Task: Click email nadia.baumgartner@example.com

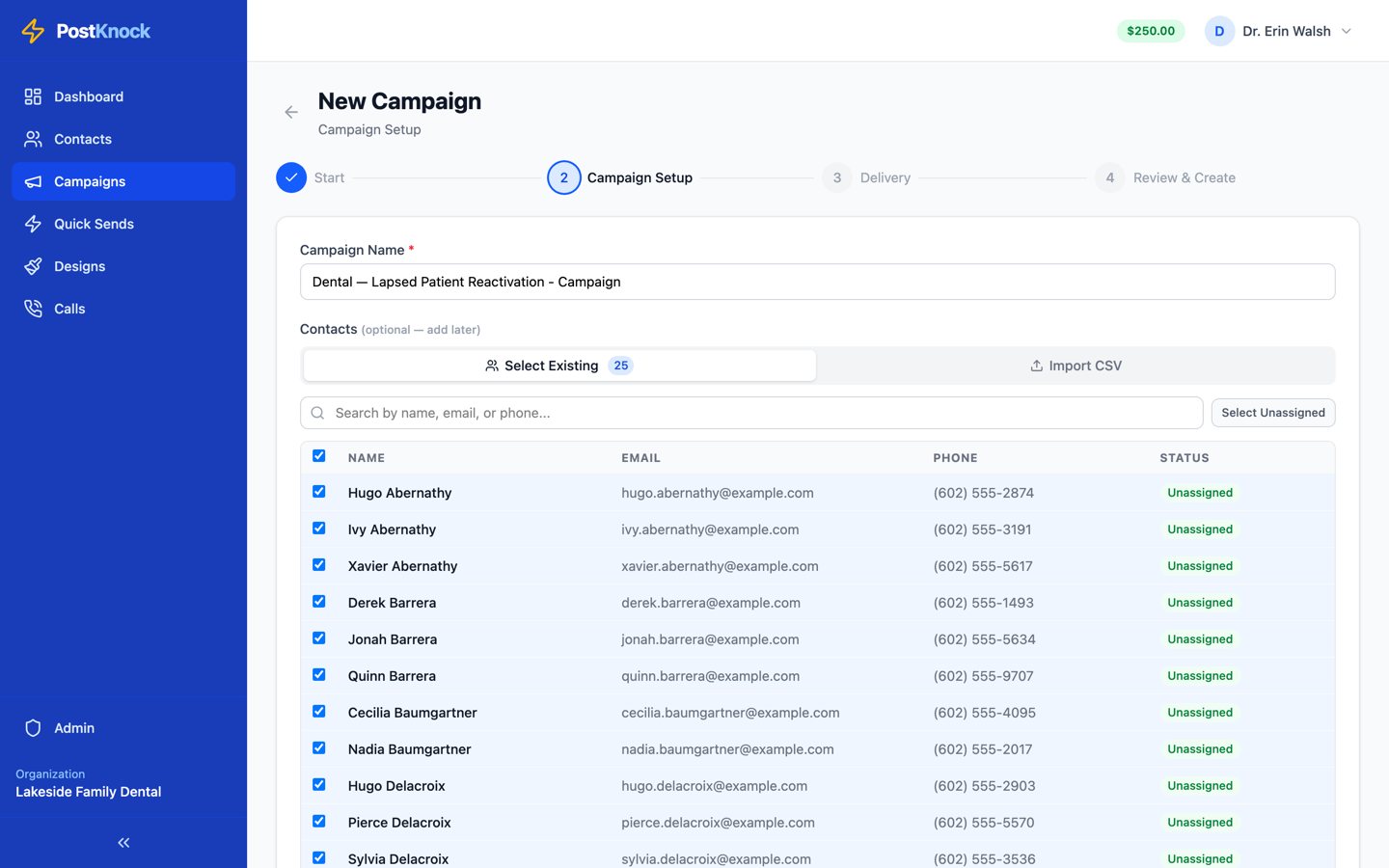Action: coord(727,749)
